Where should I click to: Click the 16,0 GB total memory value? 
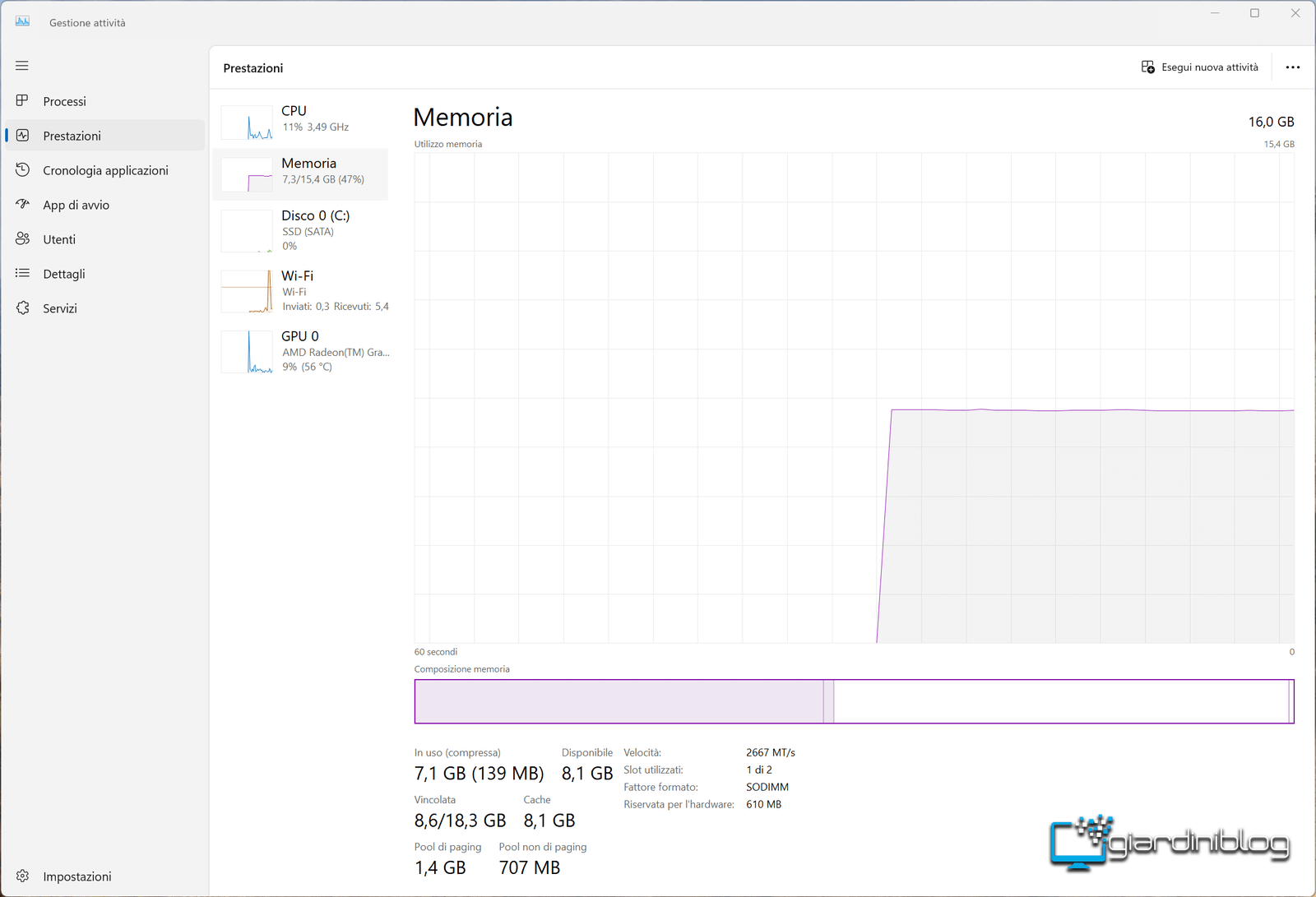(x=1271, y=122)
